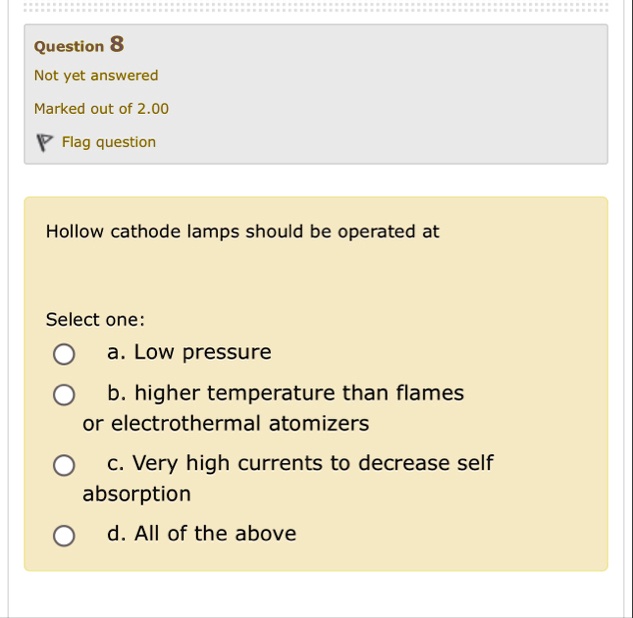
Task: Click the 'd. All of the above' label
Action: (x=202, y=533)
